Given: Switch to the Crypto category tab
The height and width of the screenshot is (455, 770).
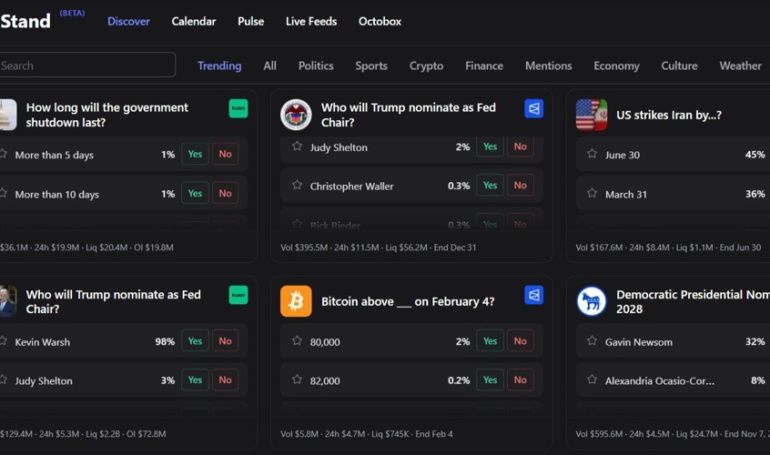Looking at the screenshot, I should (x=426, y=66).
